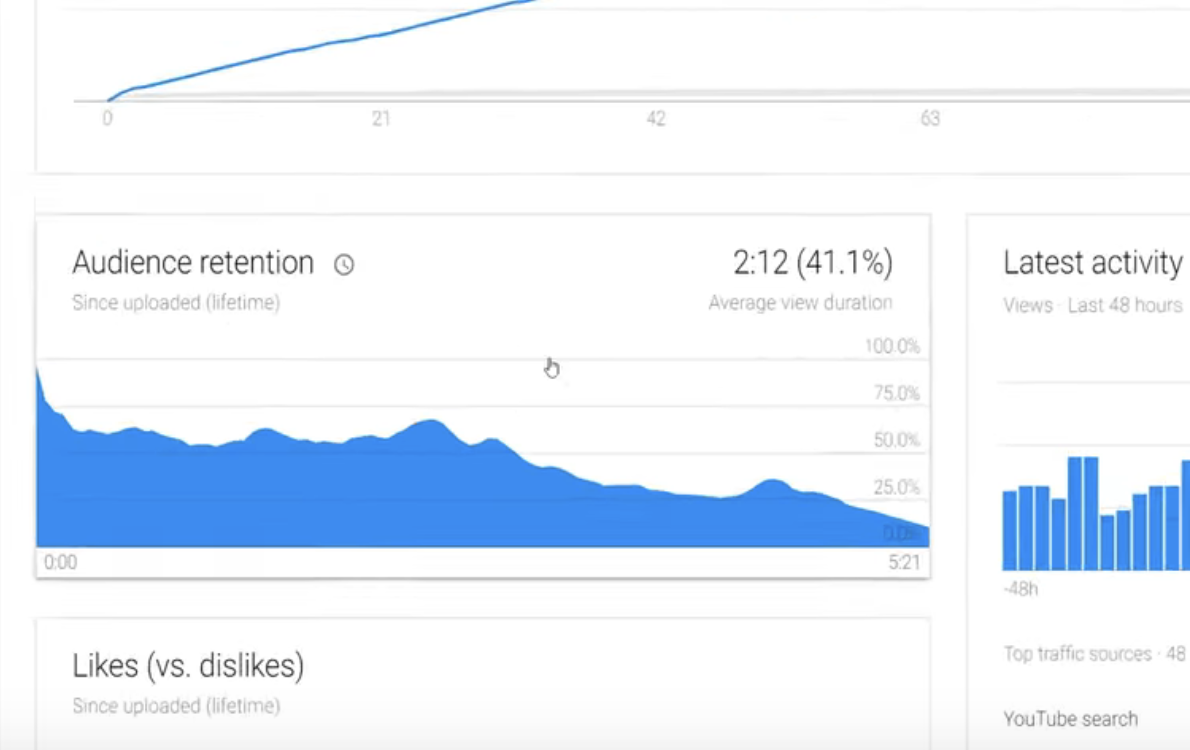Click the 5:21 end label of retention graph
This screenshot has width=1190, height=750.
point(904,562)
